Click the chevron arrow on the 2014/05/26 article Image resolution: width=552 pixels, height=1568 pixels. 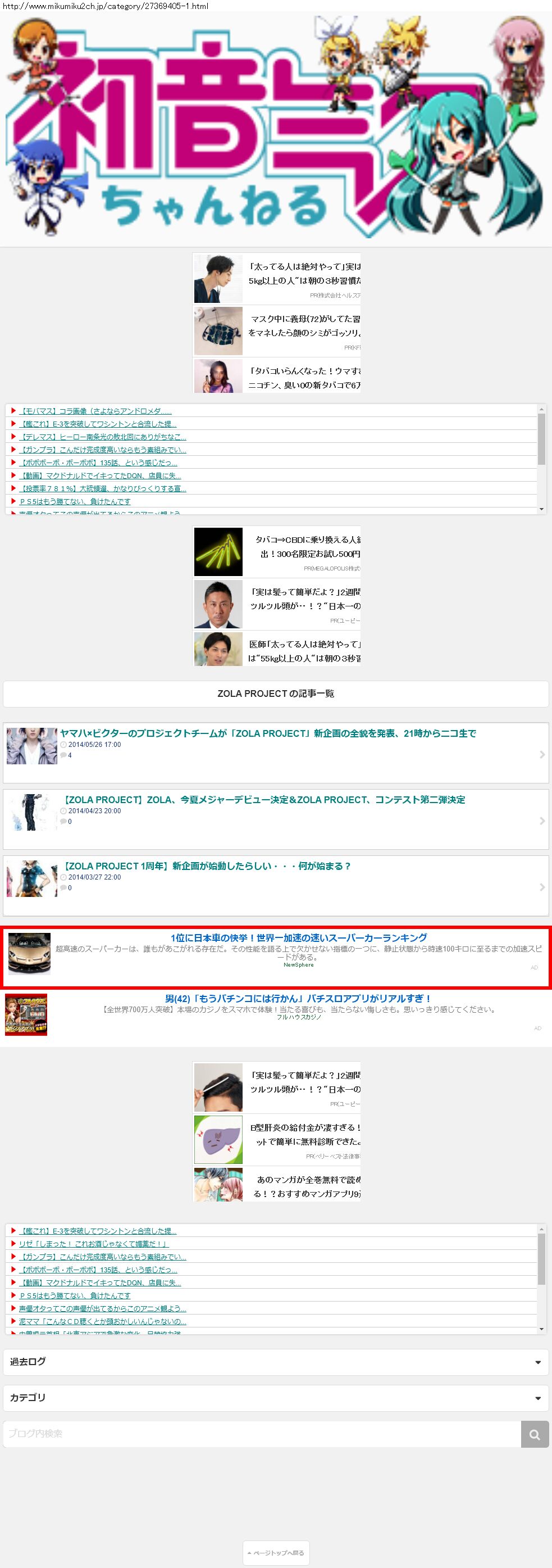[x=542, y=755]
